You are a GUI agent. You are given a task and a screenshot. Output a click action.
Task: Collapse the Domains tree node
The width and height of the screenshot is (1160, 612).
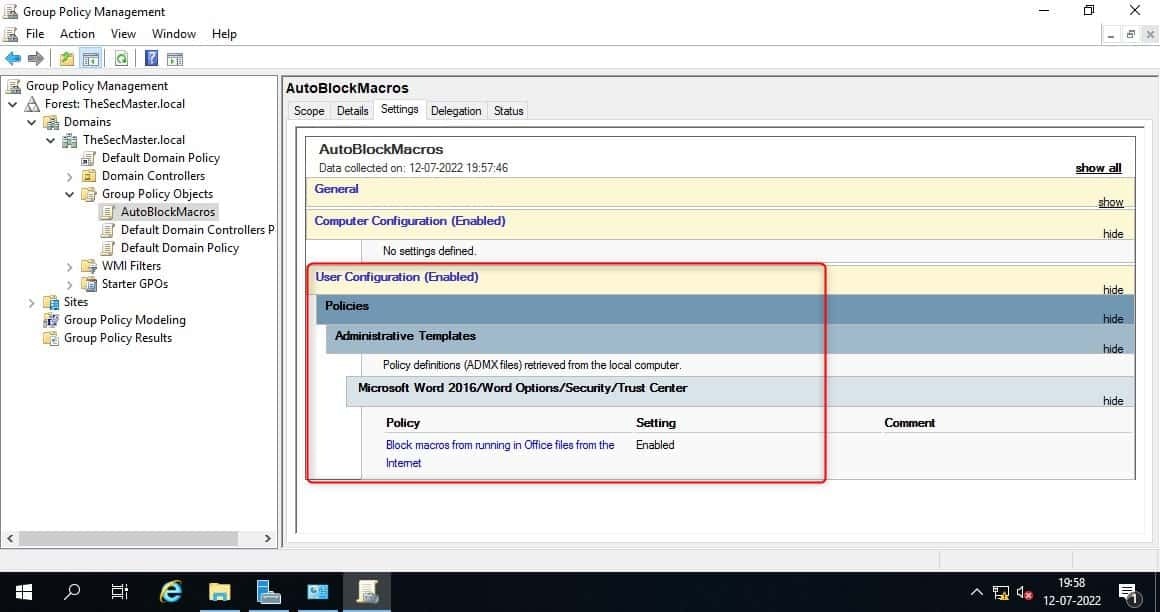[32, 122]
